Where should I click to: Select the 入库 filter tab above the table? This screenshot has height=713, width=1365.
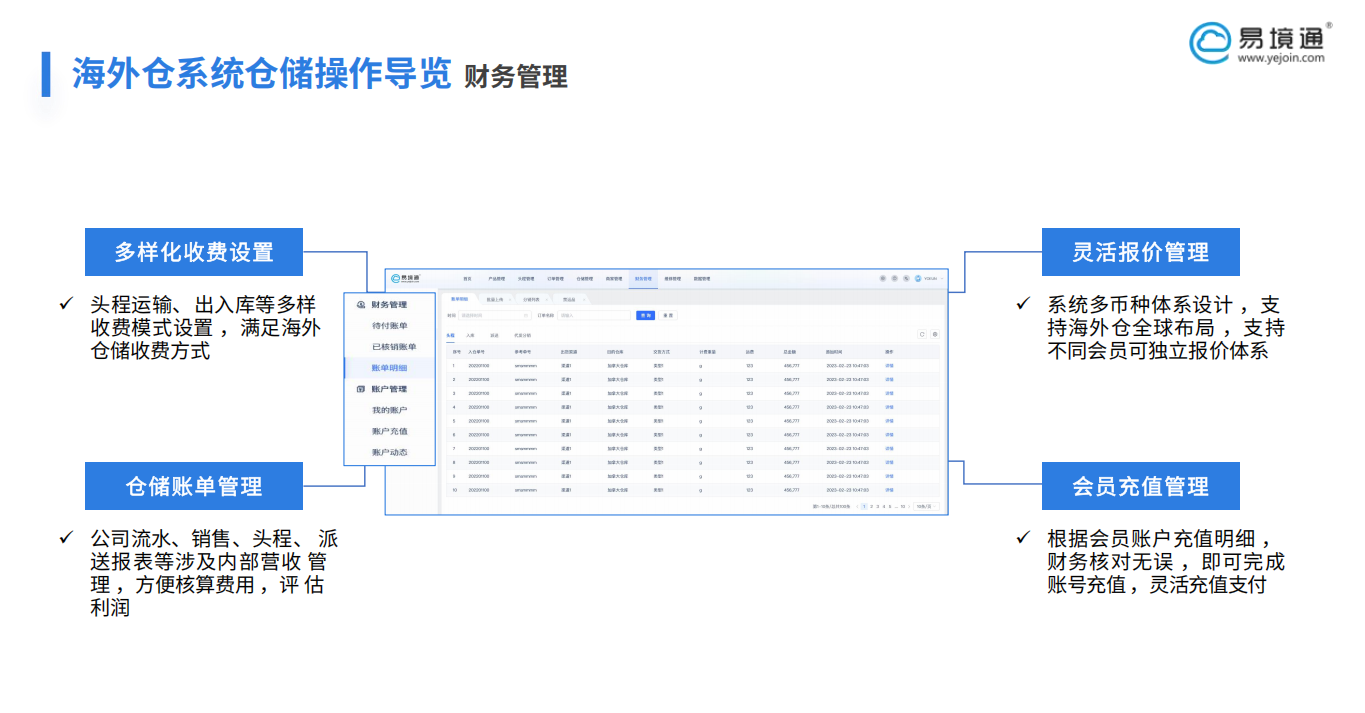472,334
